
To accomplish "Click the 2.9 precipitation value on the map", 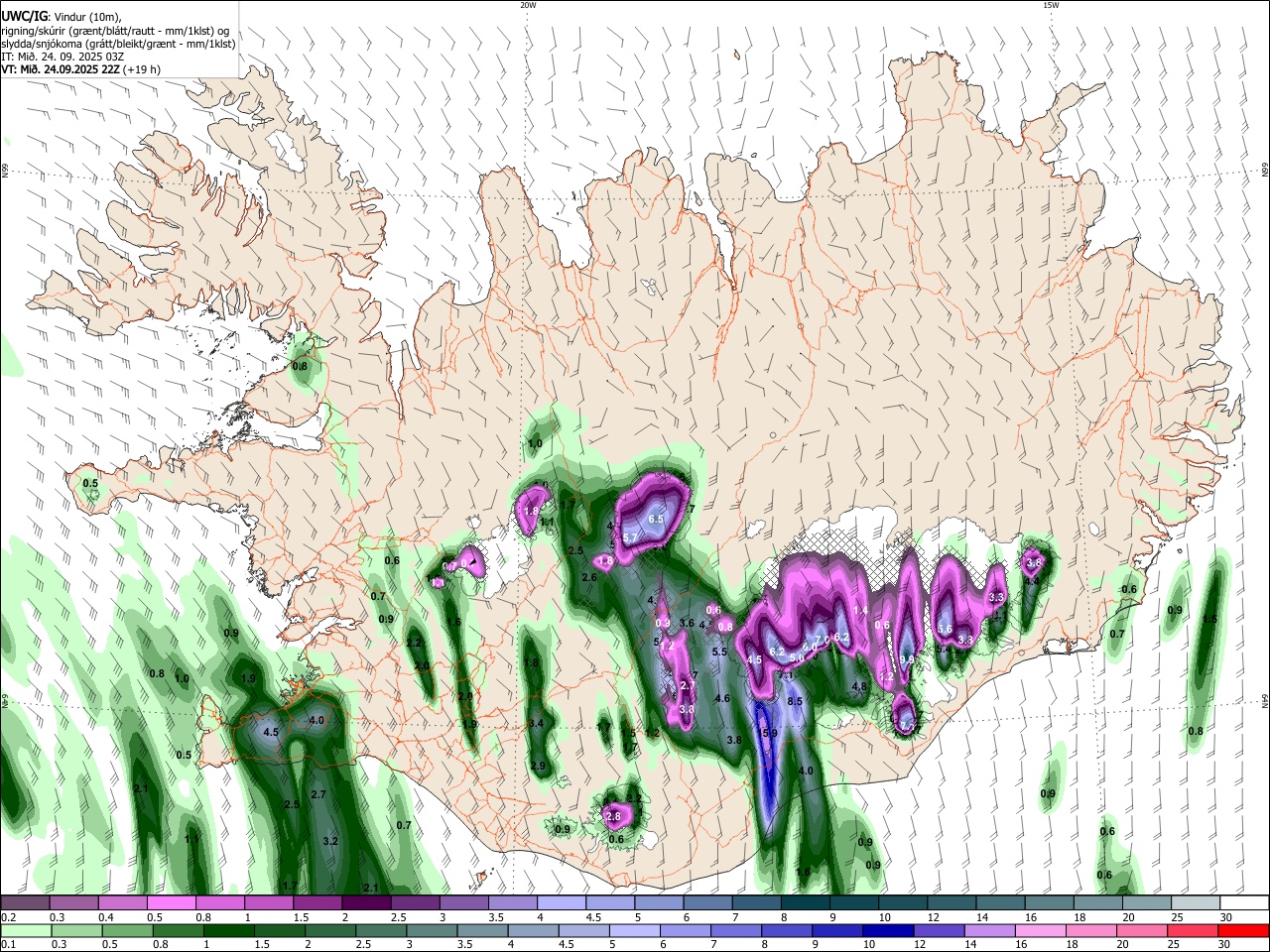I will click(x=538, y=766).
